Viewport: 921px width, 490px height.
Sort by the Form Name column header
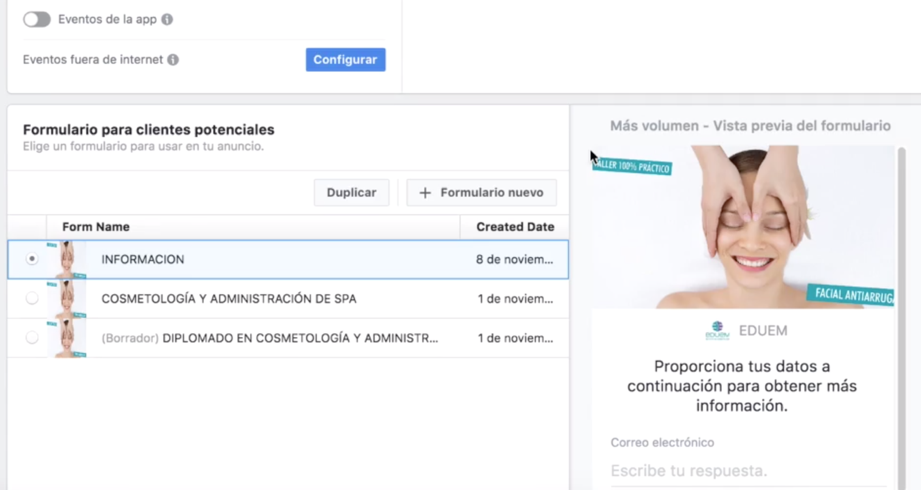(96, 227)
